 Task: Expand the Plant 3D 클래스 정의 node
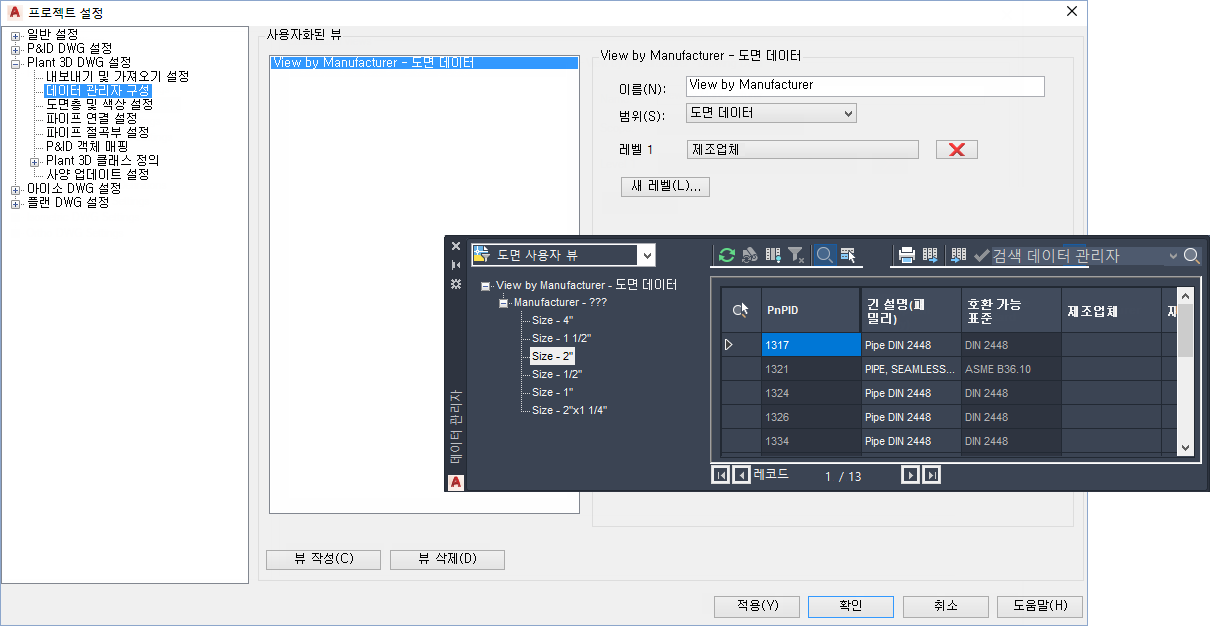click(x=35, y=161)
